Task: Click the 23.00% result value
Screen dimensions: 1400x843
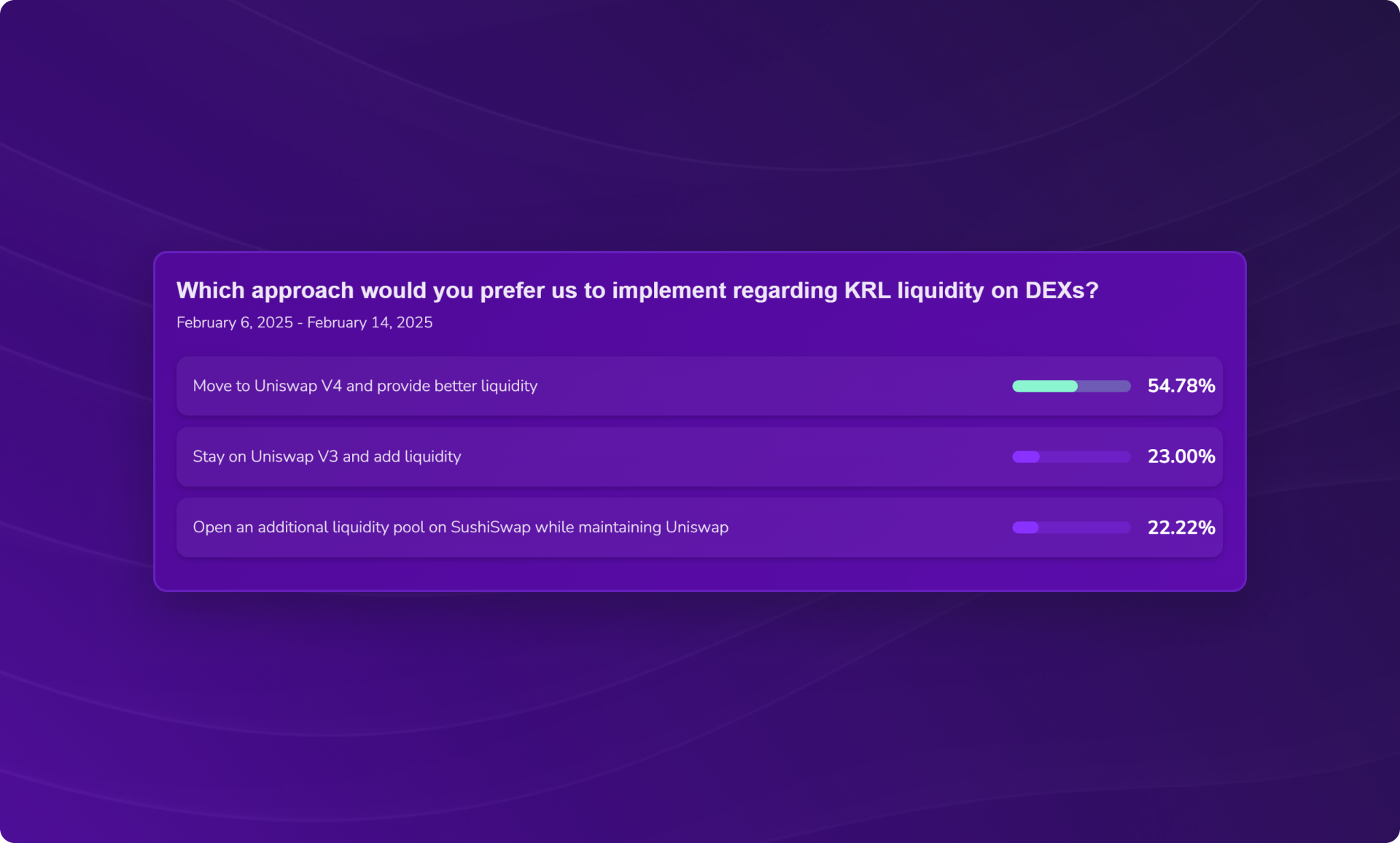Action: click(x=1181, y=457)
